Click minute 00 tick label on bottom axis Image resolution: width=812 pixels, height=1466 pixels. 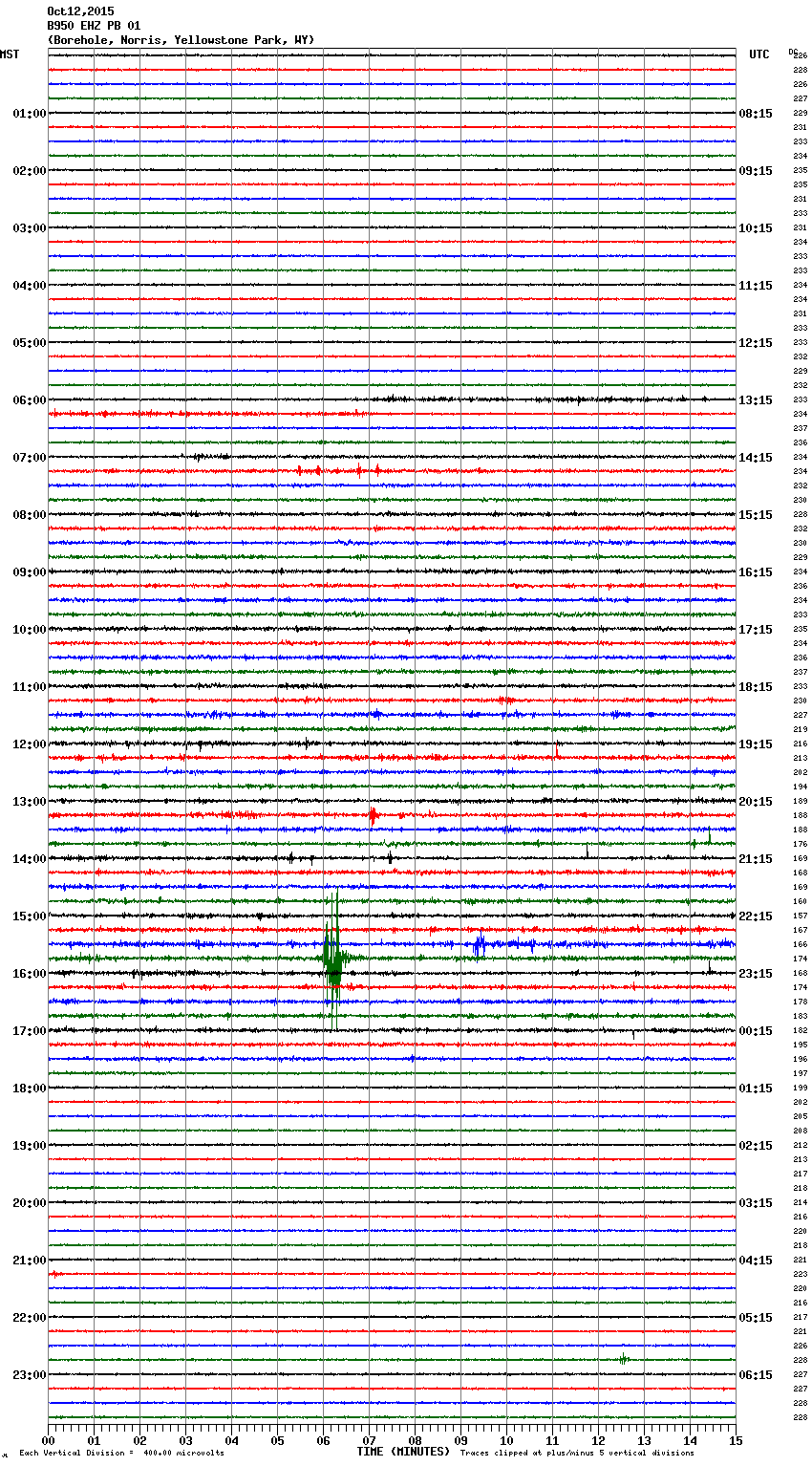tap(48, 1440)
